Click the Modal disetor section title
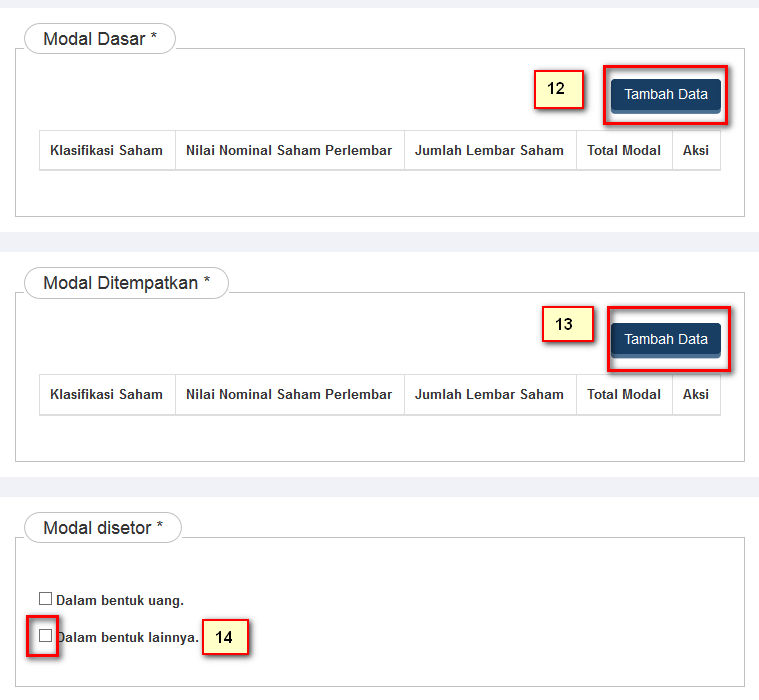 (103, 528)
